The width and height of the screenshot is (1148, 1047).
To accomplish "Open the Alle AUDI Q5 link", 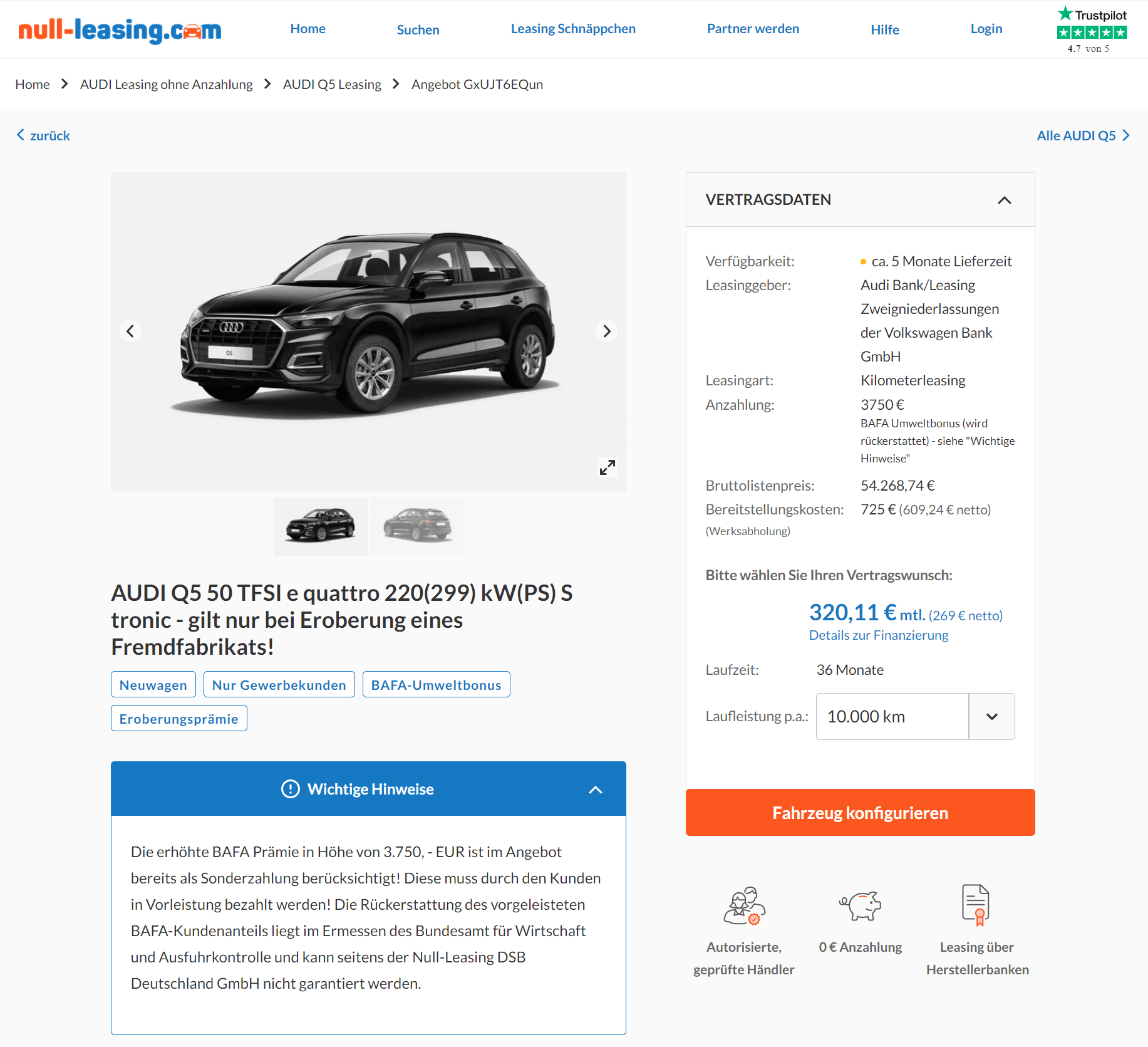I will point(1083,135).
